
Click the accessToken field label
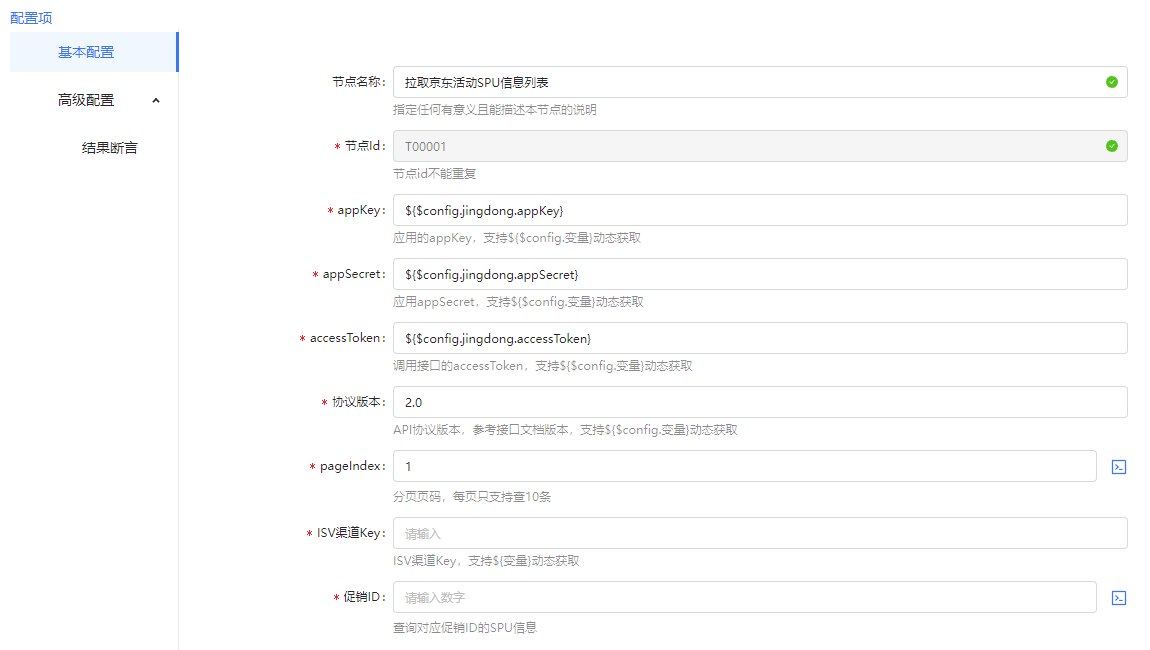point(346,338)
